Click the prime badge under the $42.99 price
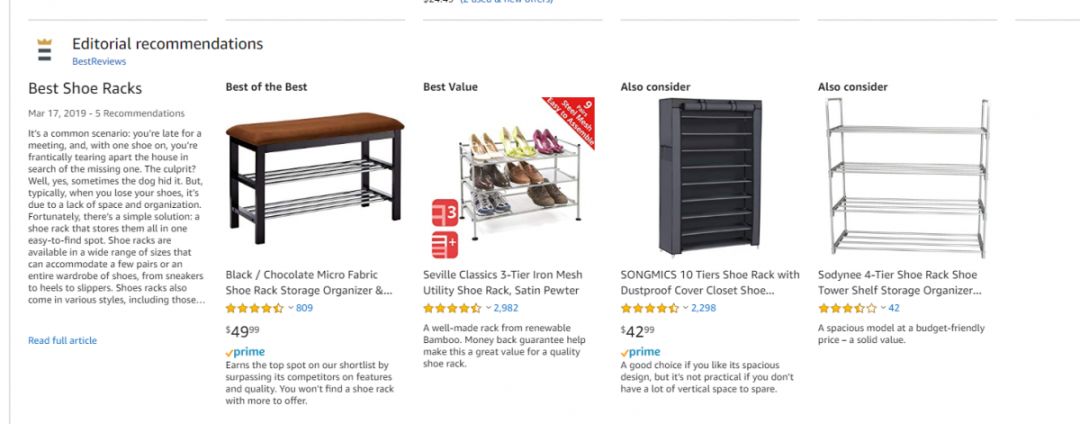Viewport: 1080px width, 424px height. pyautogui.click(x=640, y=352)
